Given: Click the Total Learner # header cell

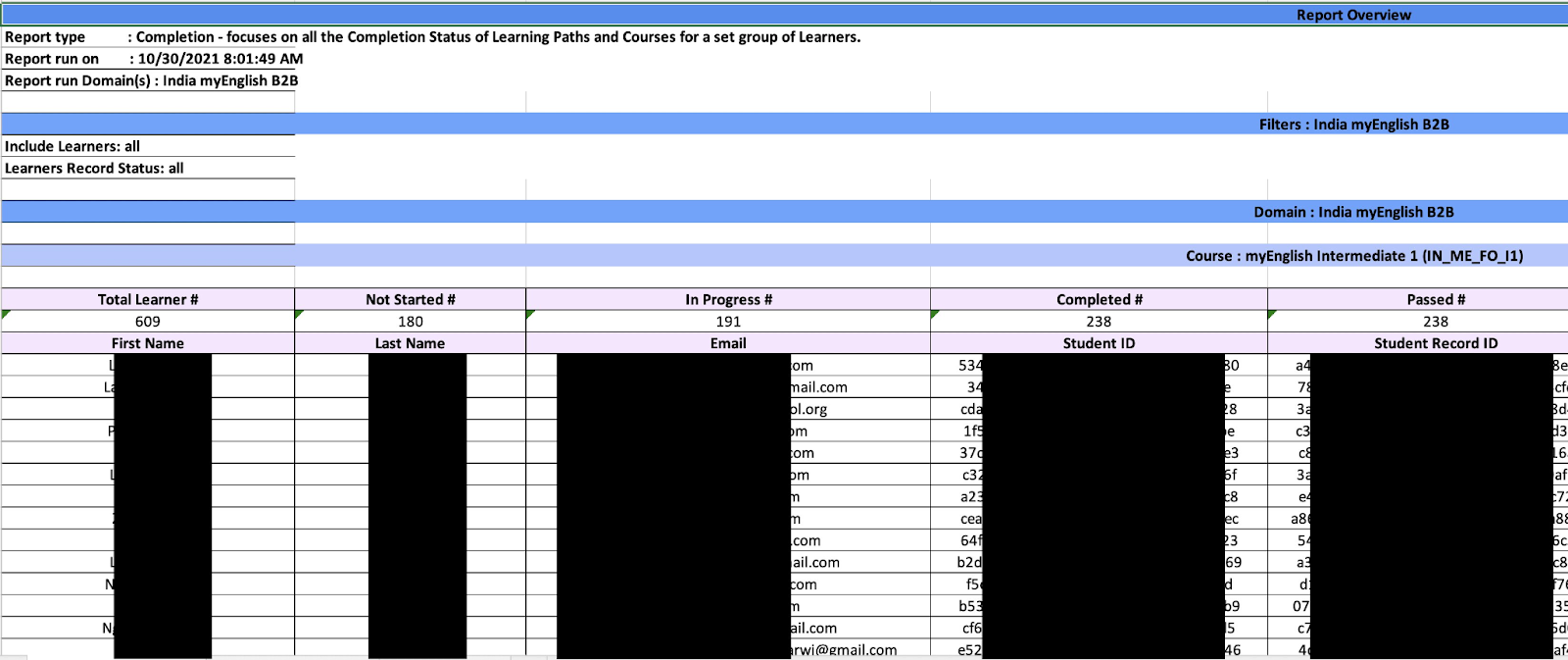Looking at the screenshot, I should tap(148, 299).
